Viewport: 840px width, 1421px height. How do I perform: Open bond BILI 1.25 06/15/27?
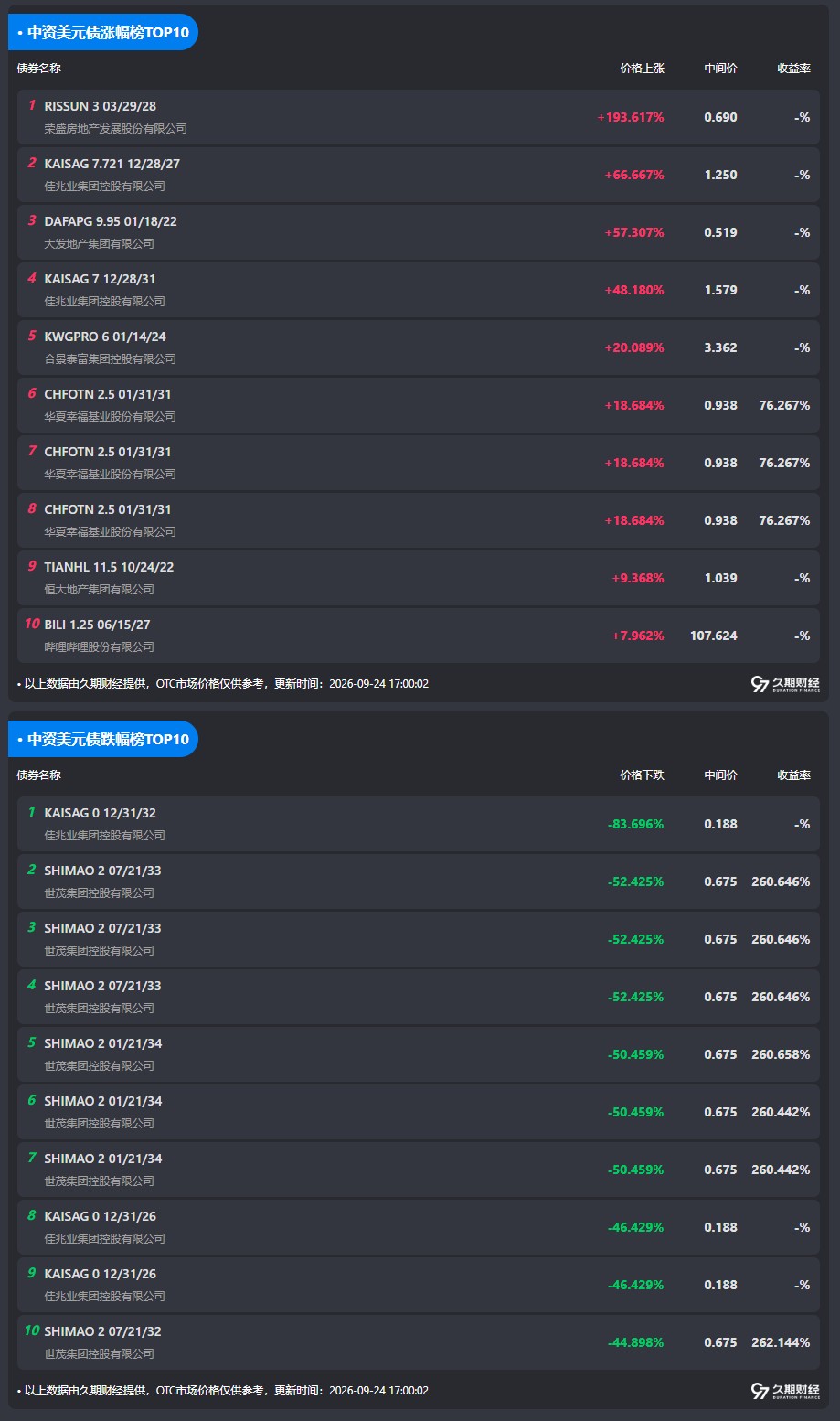tap(97, 625)
